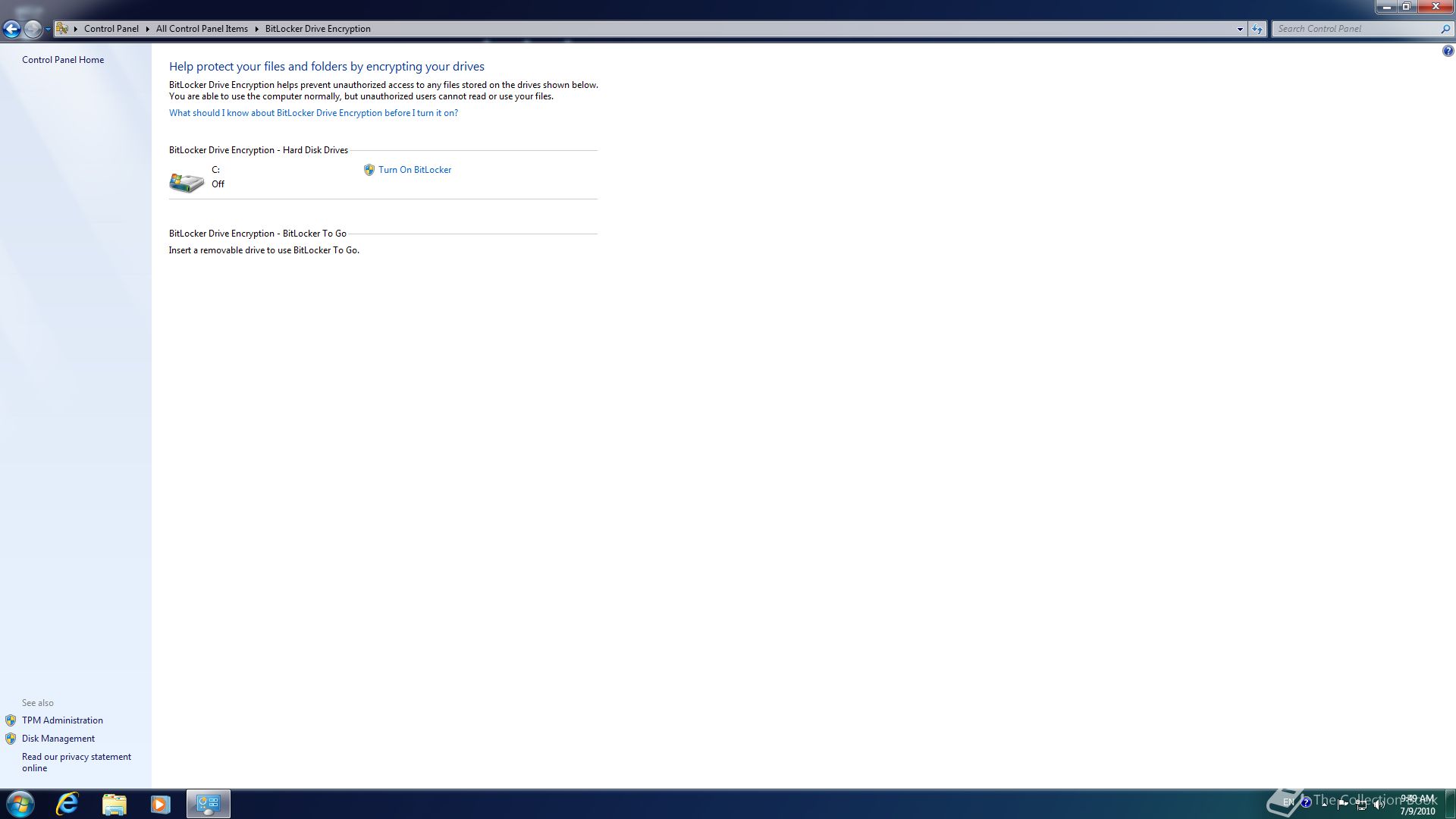Open TPM Administration
This screenshot has width=1456, height=819.
[x=62, y=720]
